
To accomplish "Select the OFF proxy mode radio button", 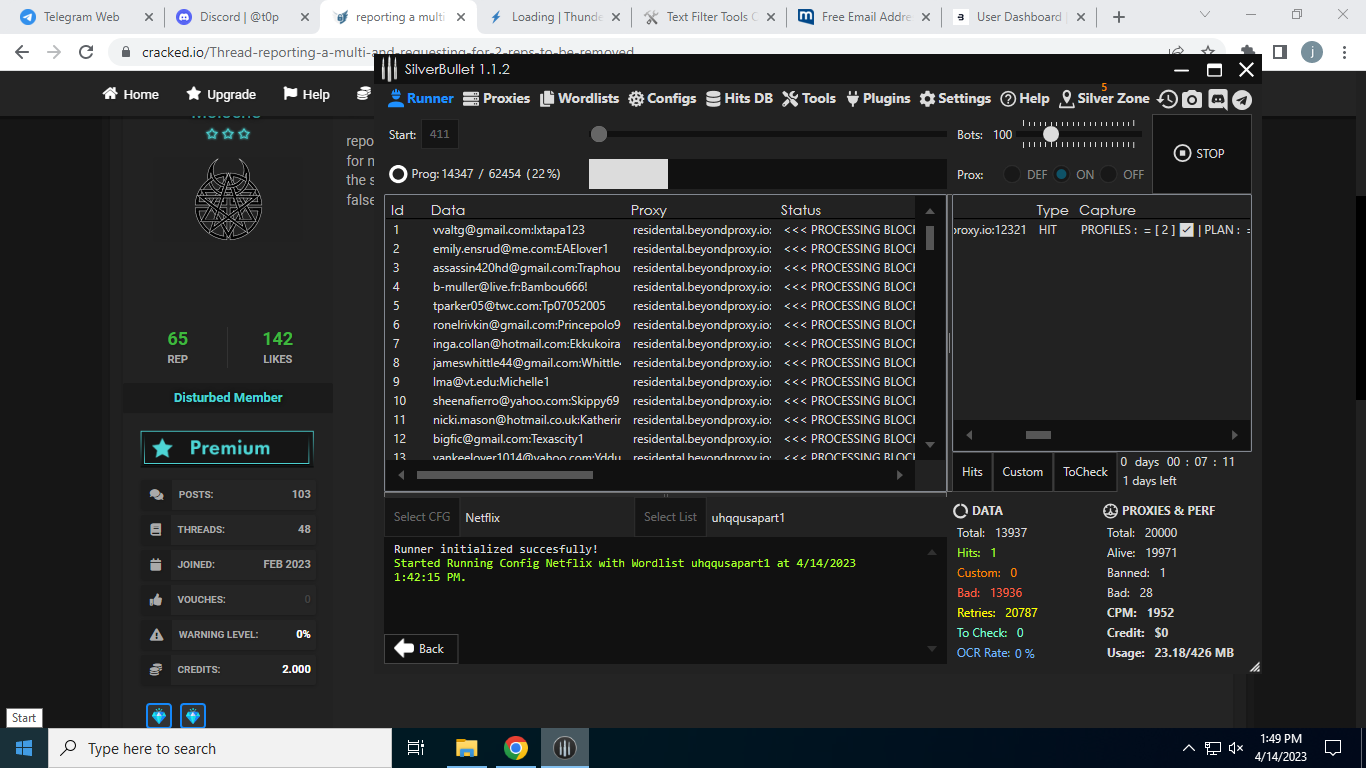I will click(x=1108, y=174).
